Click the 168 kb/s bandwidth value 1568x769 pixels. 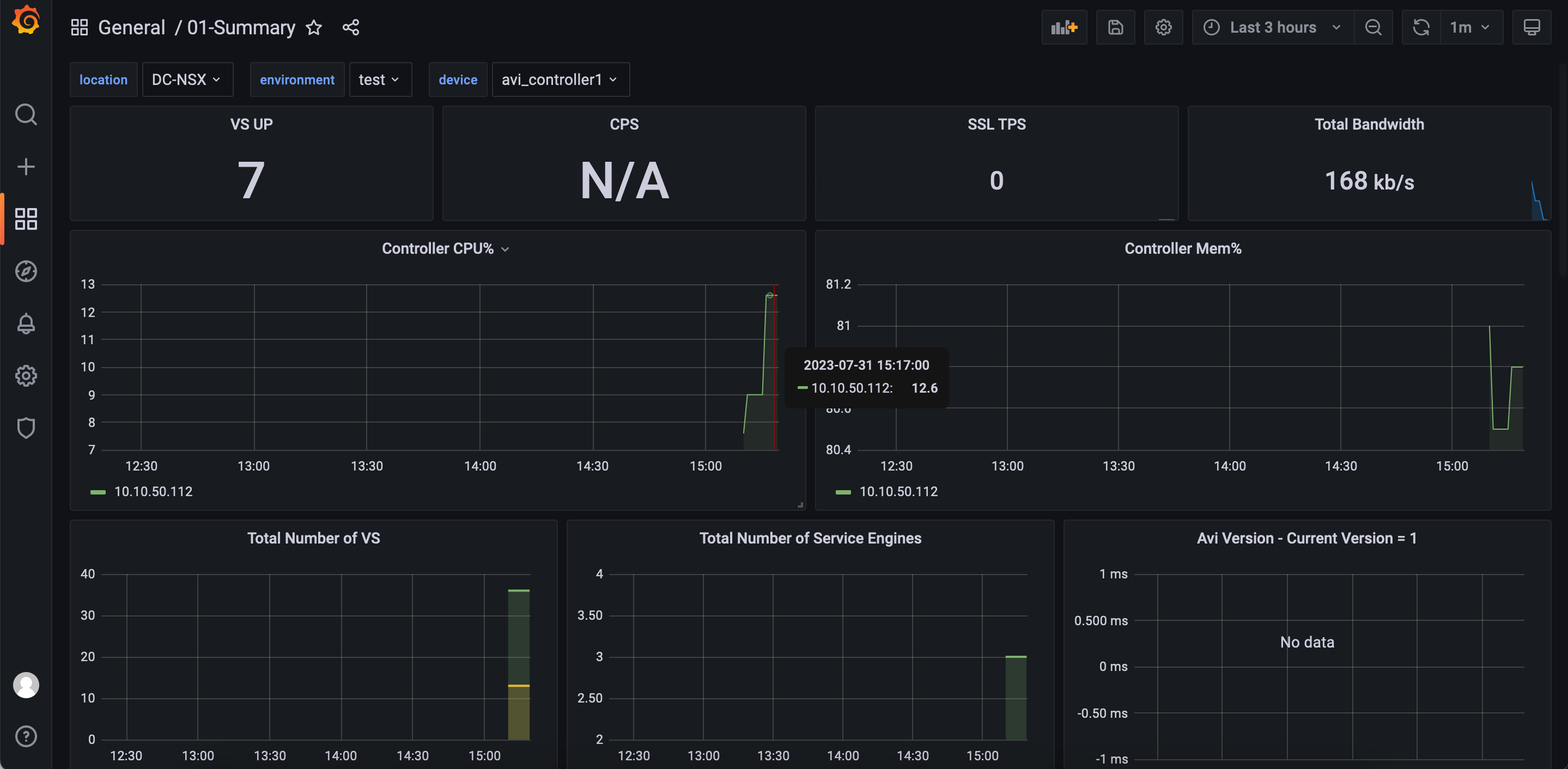[1369, 181]
